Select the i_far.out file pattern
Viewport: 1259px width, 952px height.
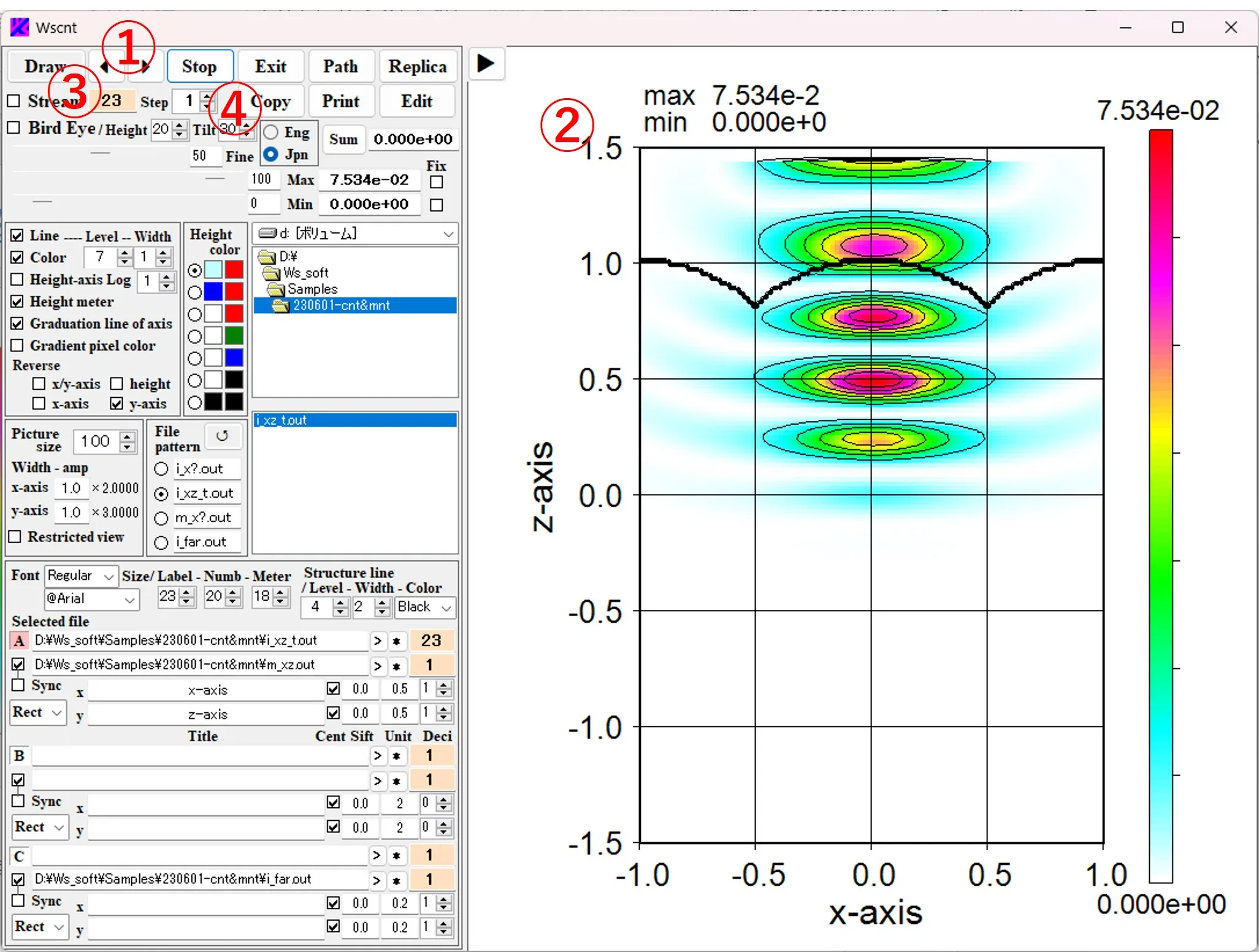[x=161, y=543]
